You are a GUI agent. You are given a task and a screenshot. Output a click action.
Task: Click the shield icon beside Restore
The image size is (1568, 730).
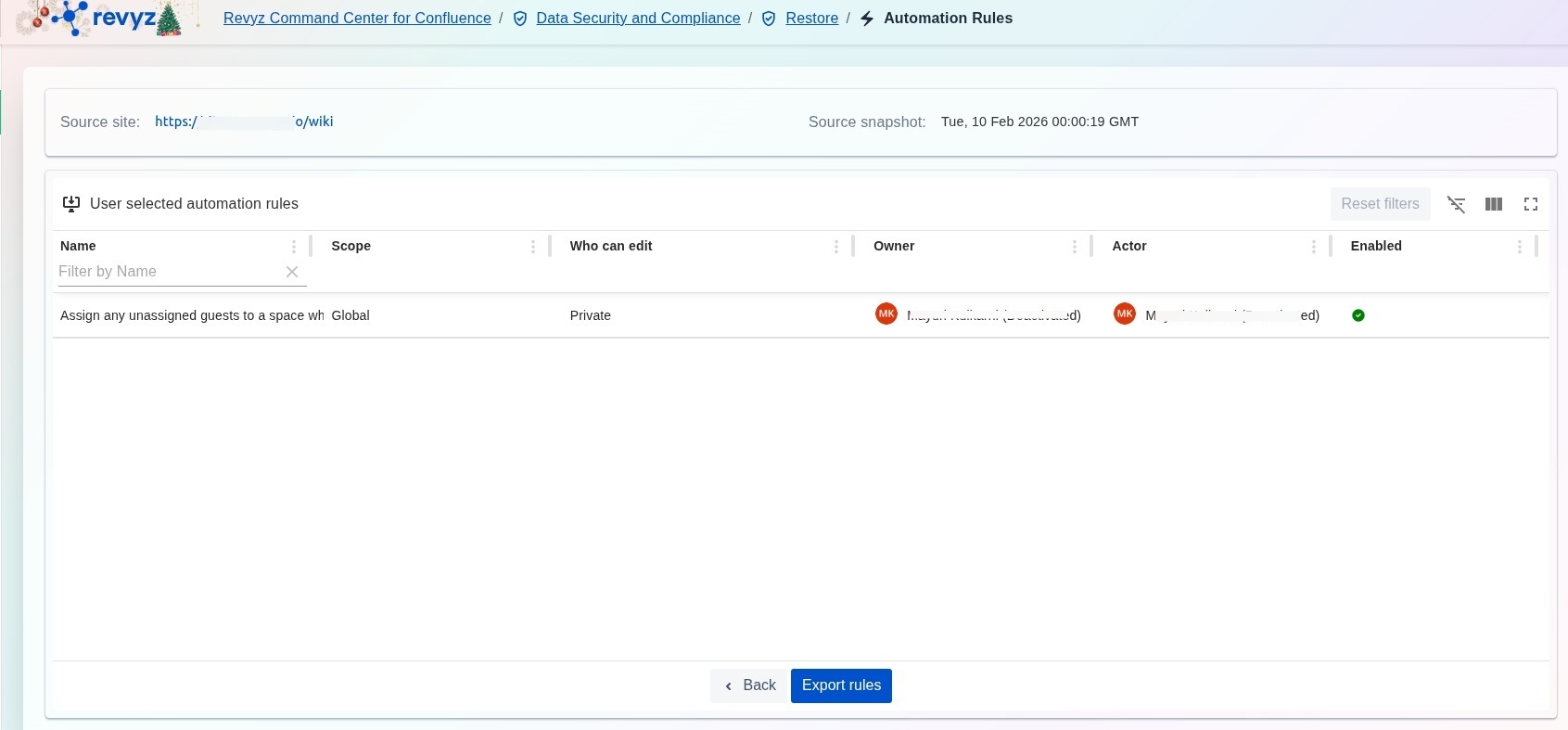coord(769,19)
